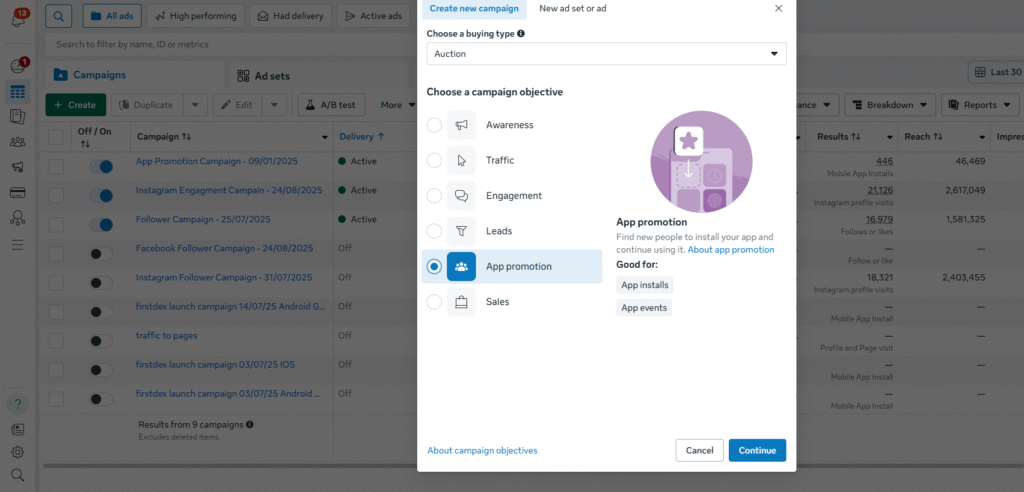Open the About campaign objectives link

[482, 451]
